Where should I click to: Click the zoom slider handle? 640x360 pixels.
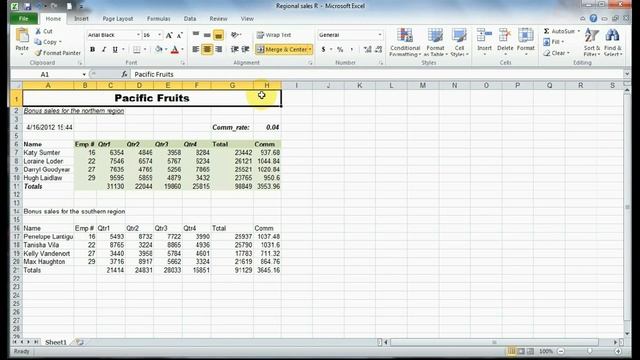(x=589, y=351)
